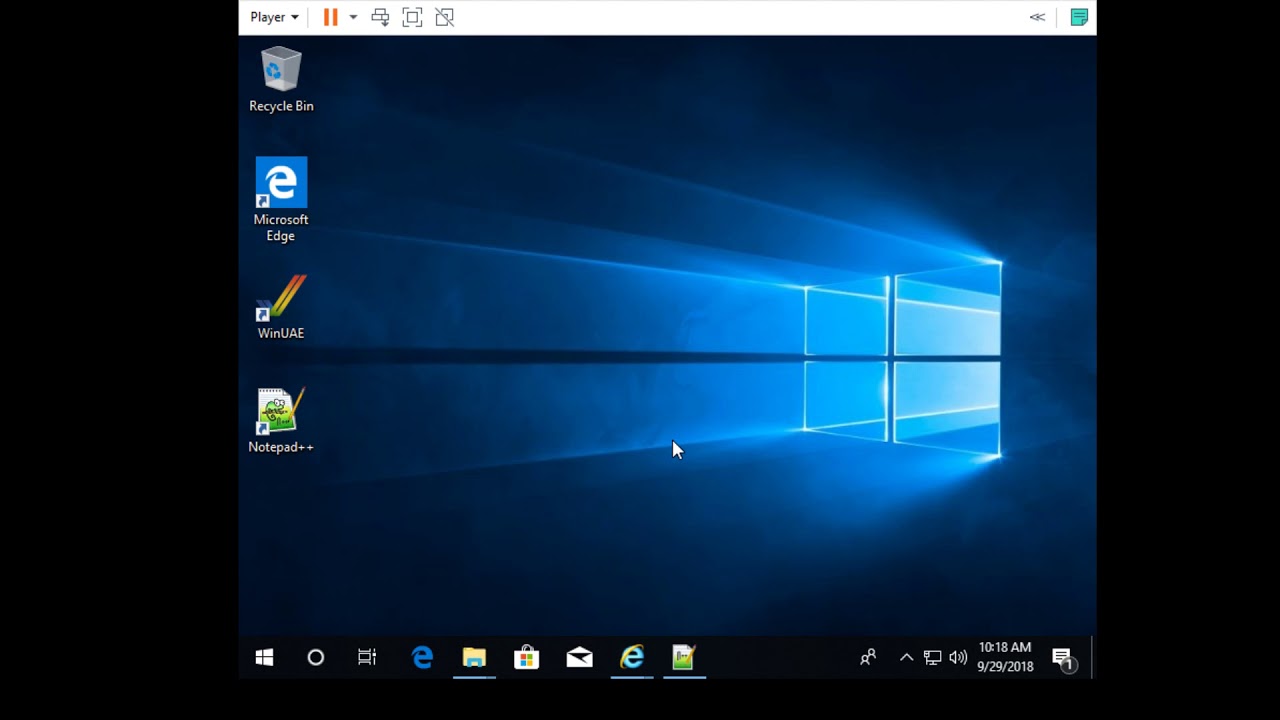Viewport: 1280px width, 720px height.
Task: Select the WinUAE desktop shortcut
Action: tap(281, 308)
